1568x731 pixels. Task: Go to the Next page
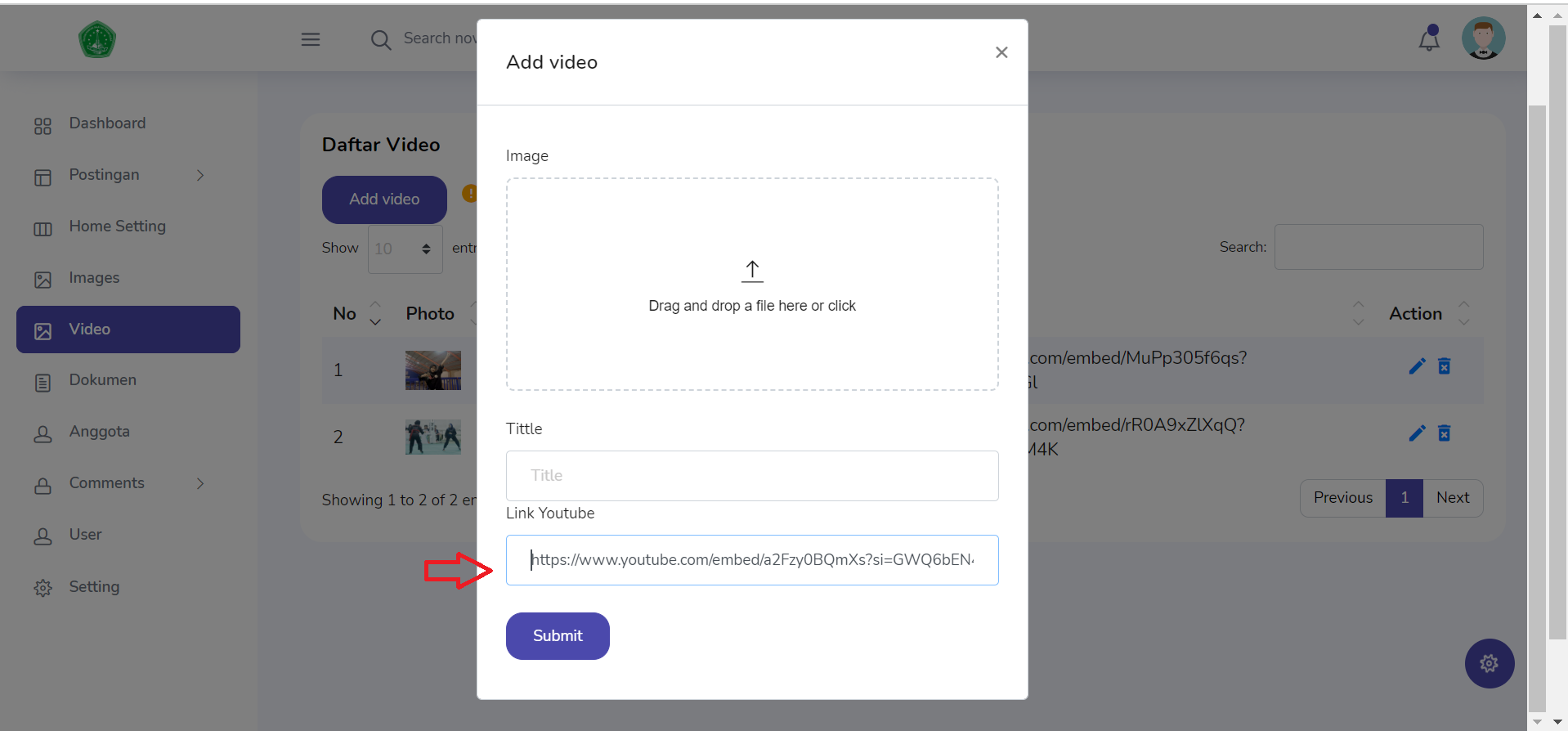(1452, 498)
